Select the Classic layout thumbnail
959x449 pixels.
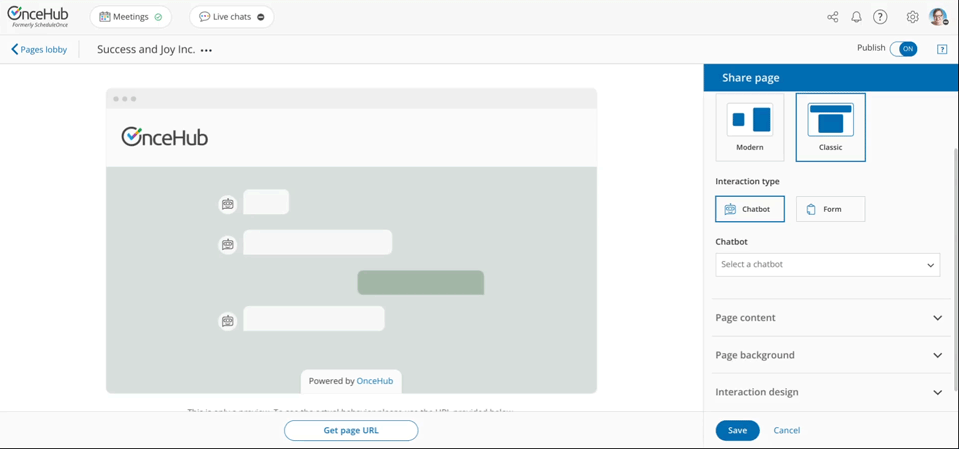831,127
